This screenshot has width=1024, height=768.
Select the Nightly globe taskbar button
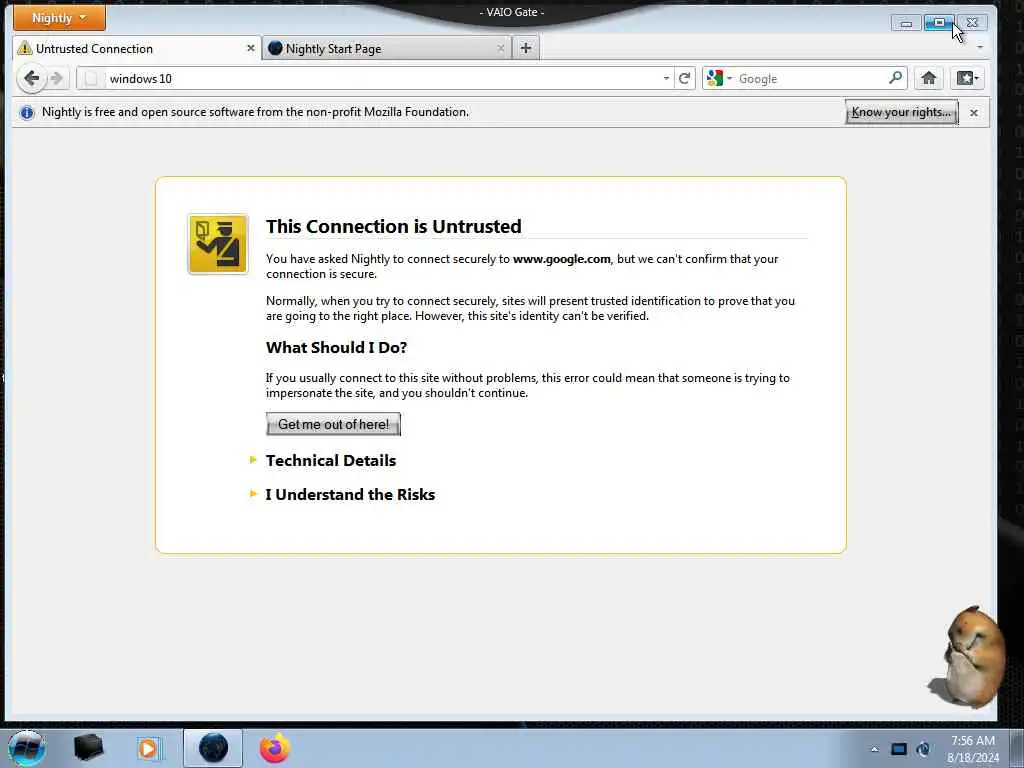point(213,748)
